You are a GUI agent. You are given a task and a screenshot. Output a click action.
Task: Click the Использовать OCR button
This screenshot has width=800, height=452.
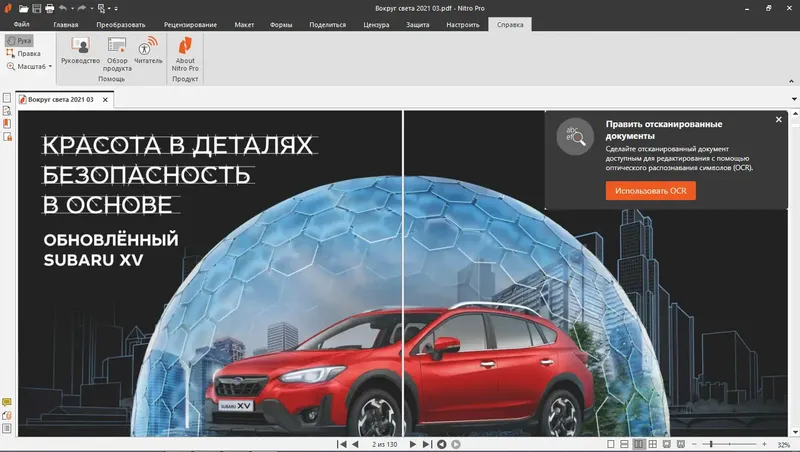(x=651, y=191)
